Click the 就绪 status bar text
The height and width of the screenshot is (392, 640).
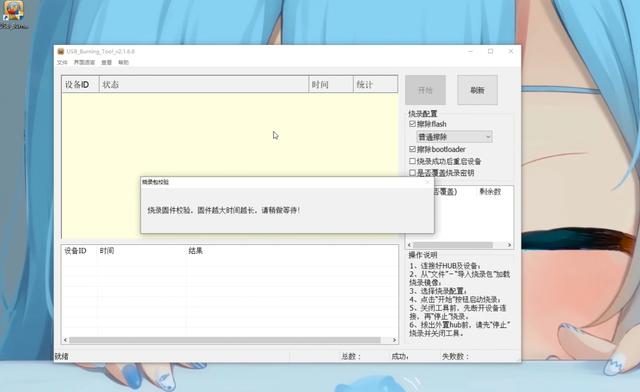coord(62,356)
